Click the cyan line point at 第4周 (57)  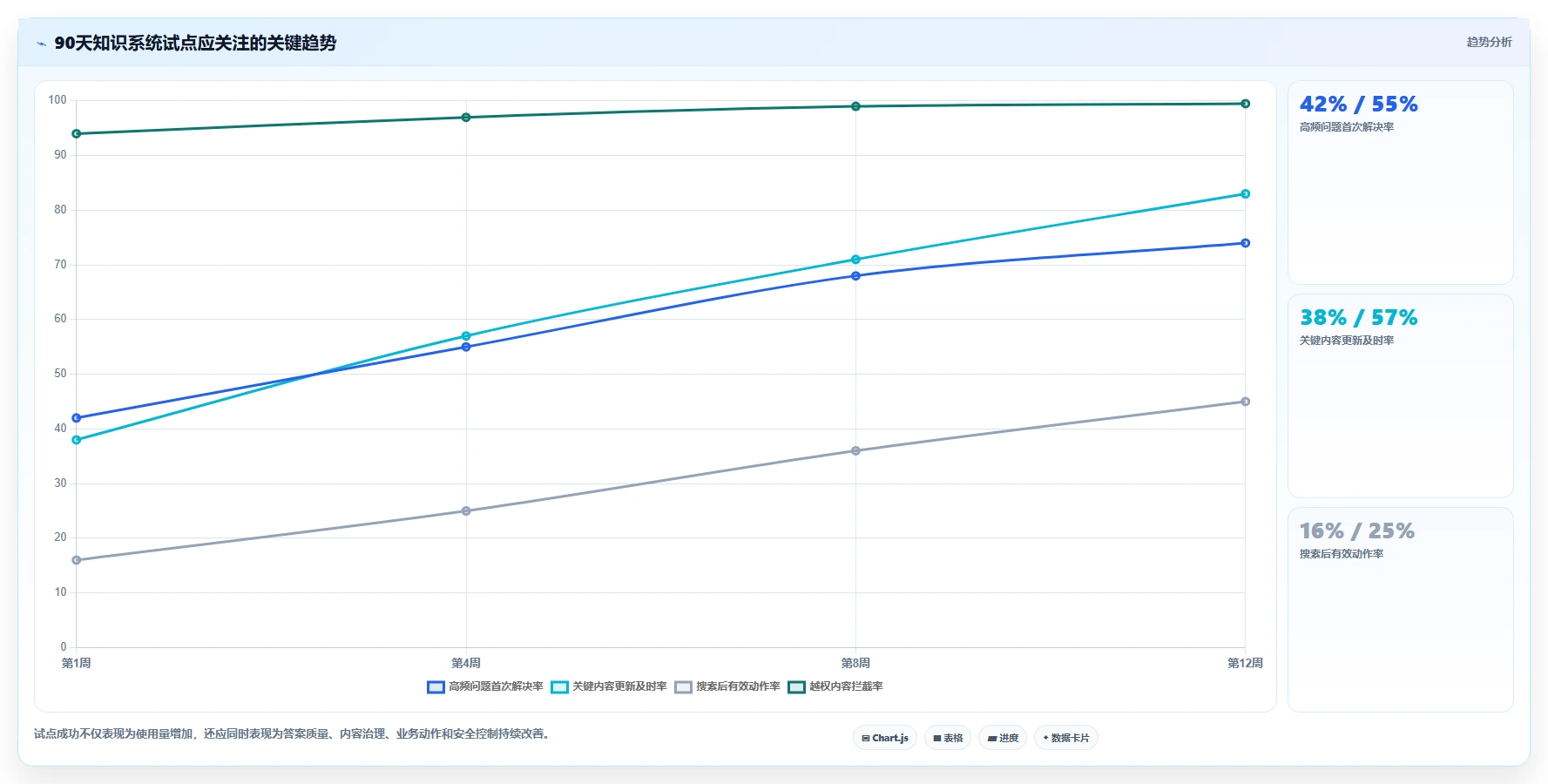466,336
